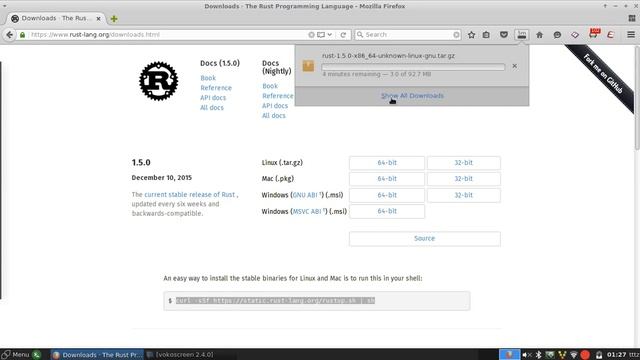Viewport: 640px width, 360px height.
Task: Open Reference link under Docs (1.5.0)
Action: pyautogui.click(x=216, y=88)
